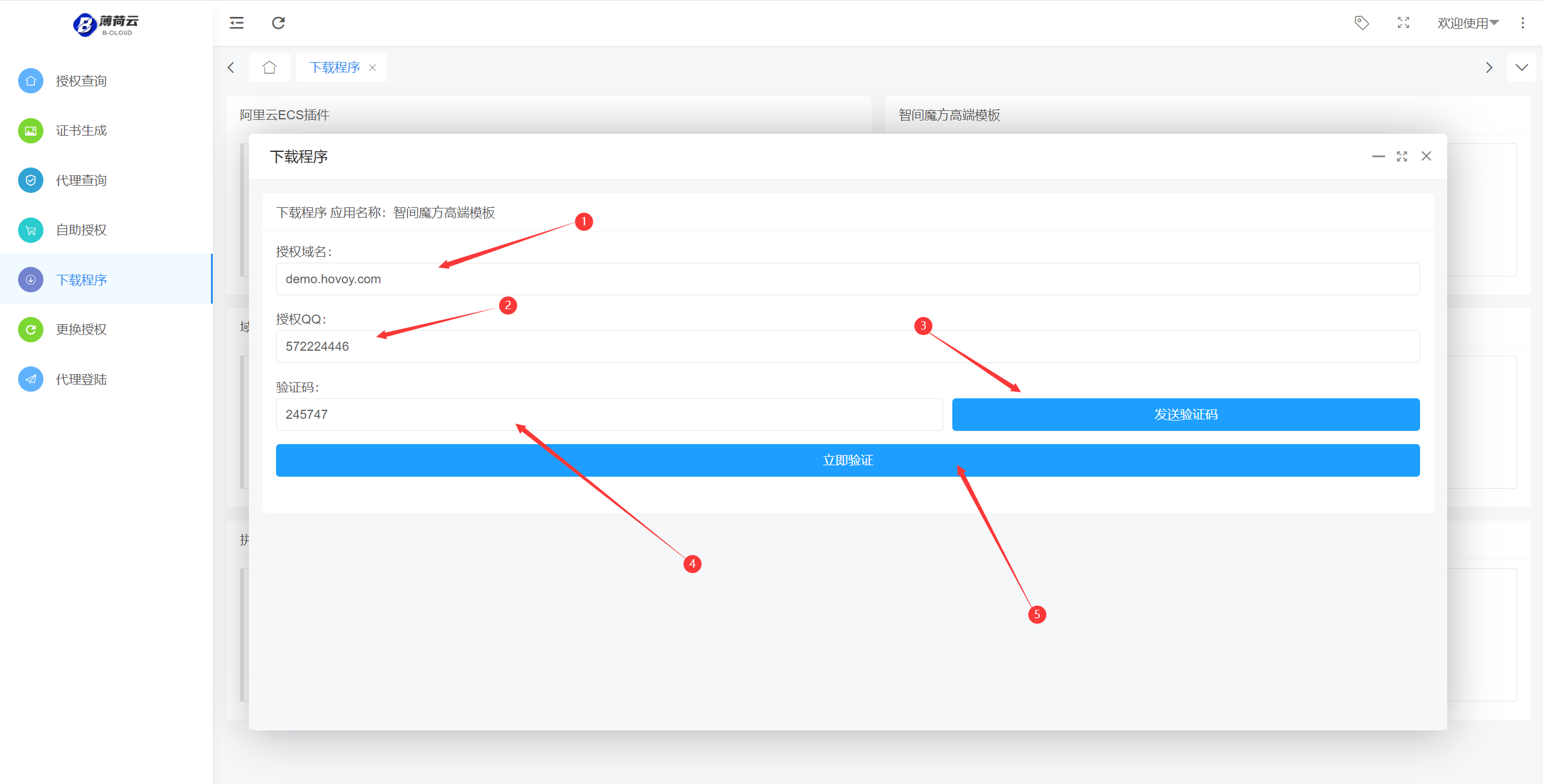Click the 授权查询 sidebar icon

click(31, 81)
